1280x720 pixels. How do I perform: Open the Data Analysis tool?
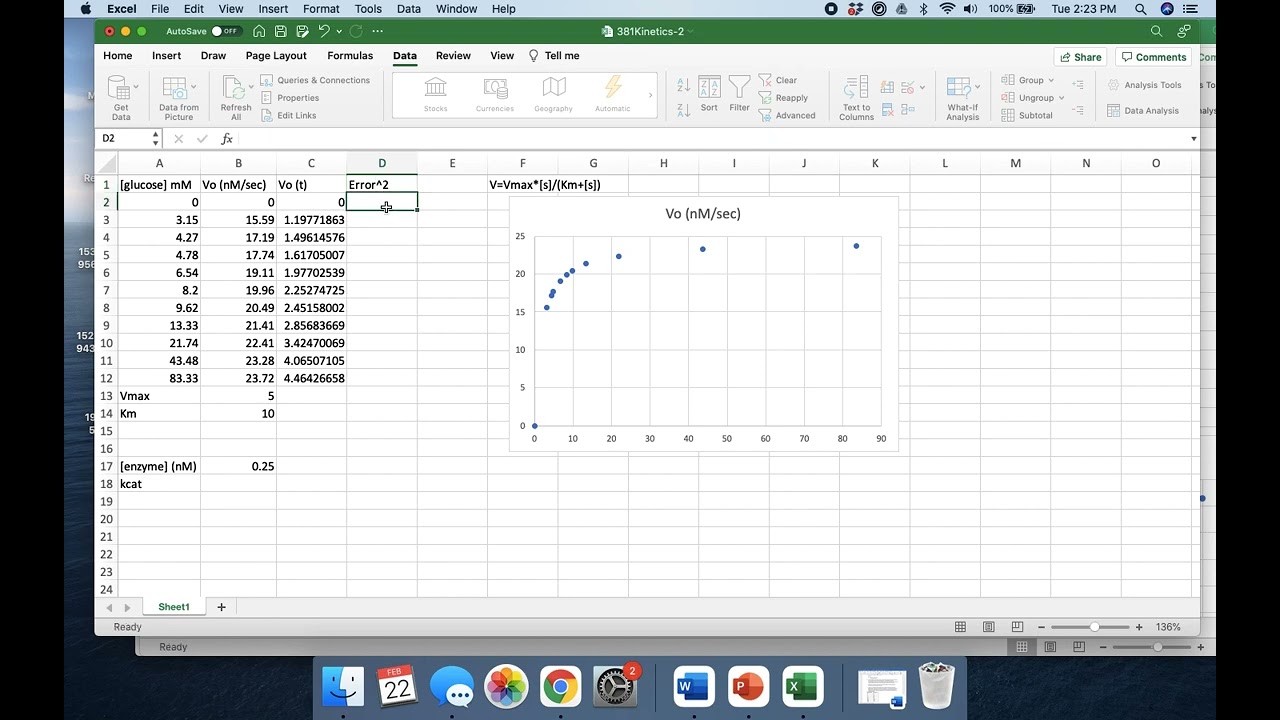(x=1143, y=111)
